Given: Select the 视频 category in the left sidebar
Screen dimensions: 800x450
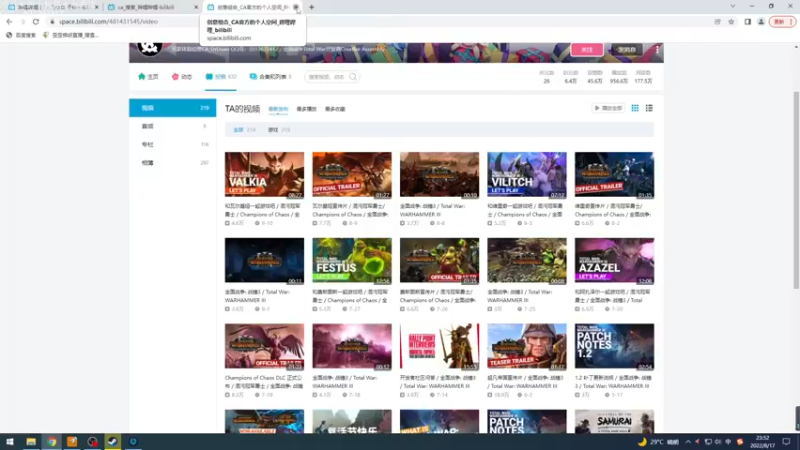Looking at the screenshot, I should [172, 108].
